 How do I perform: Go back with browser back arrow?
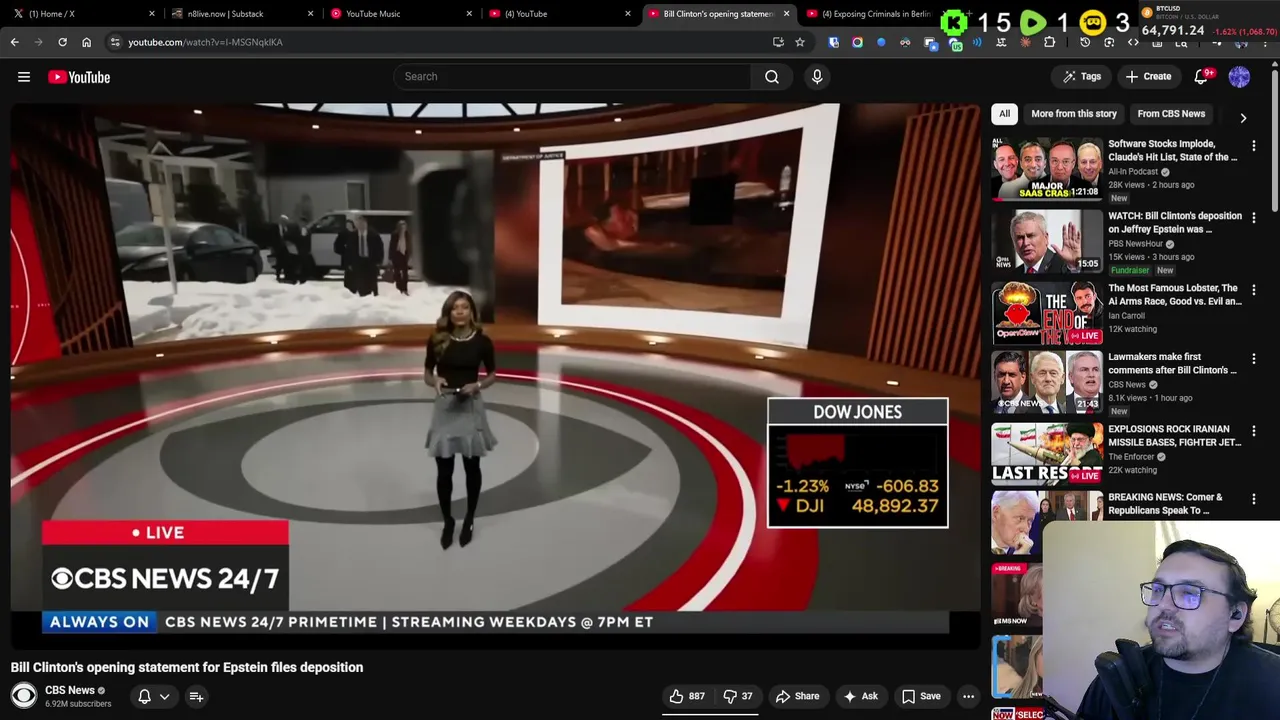(x=14, y=42)
